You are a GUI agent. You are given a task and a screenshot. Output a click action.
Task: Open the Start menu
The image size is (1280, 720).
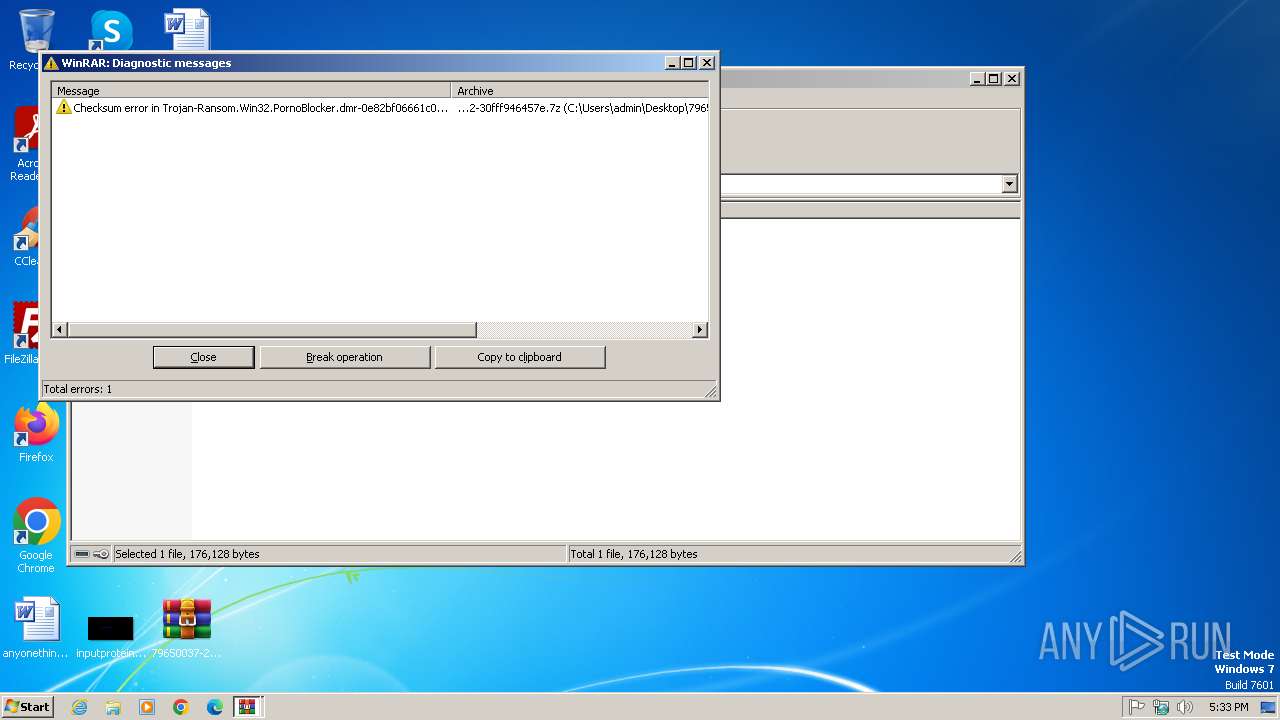point(27,706)
